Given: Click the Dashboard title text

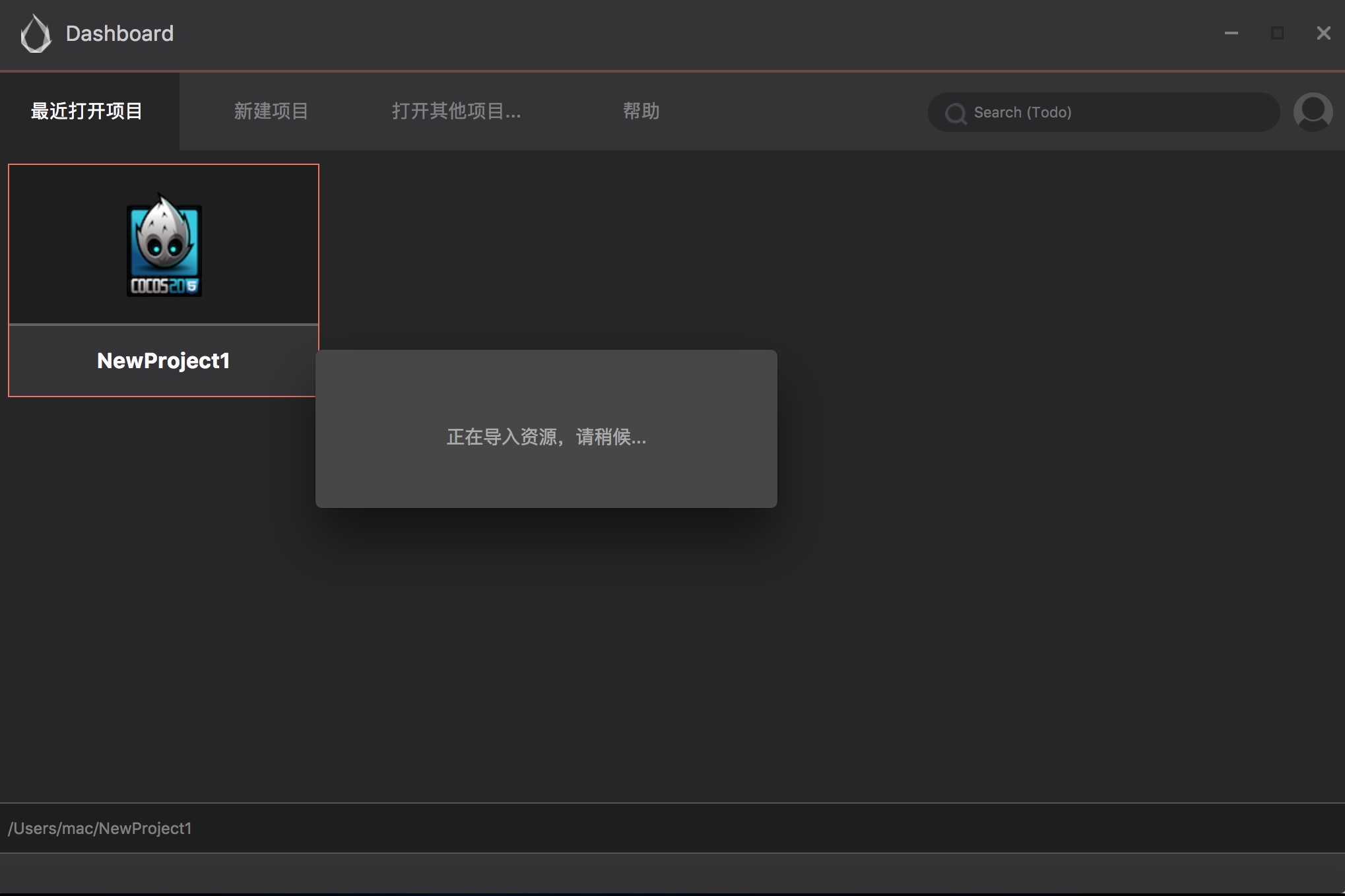Looking at the screenshot, I should coord(119,34).
